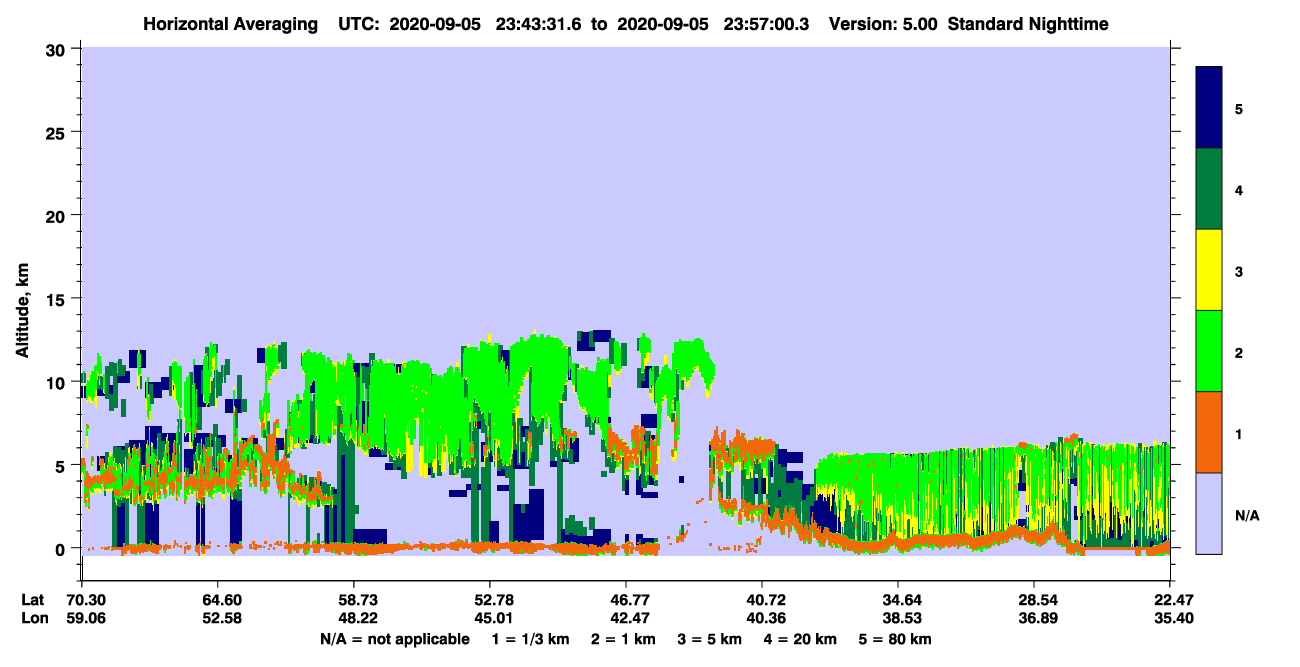Click the yellow color bar segment labeled 3
Image resolution: width=1300 pixels, height=667 pixels.
tap(1209, 270)
